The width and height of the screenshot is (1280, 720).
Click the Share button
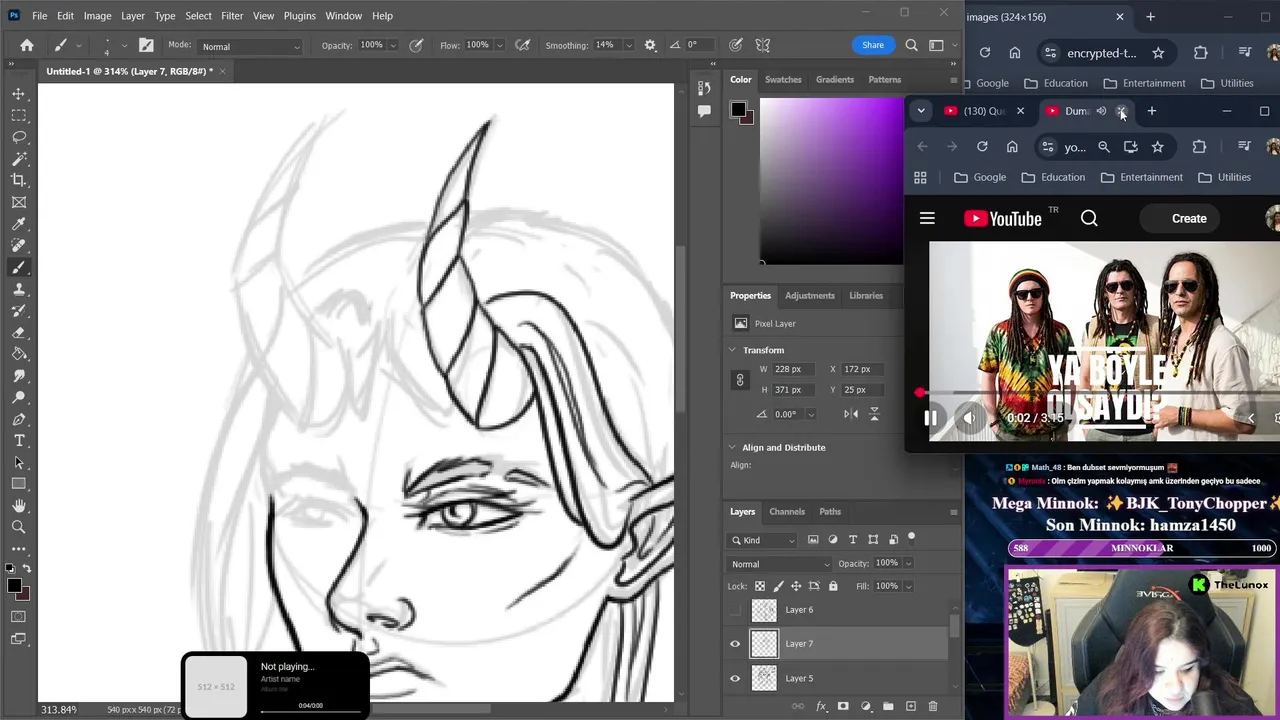click(x=873, y=45)
